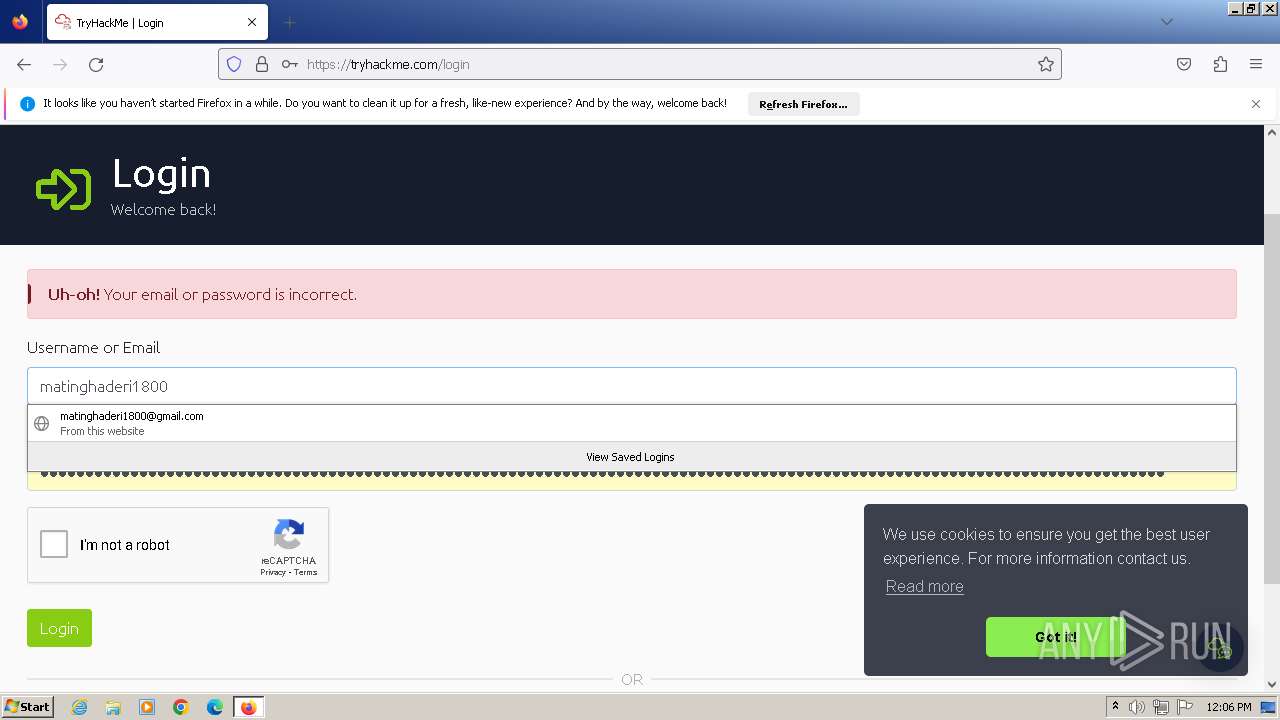Show site security padlock information

tap(262, 64)
